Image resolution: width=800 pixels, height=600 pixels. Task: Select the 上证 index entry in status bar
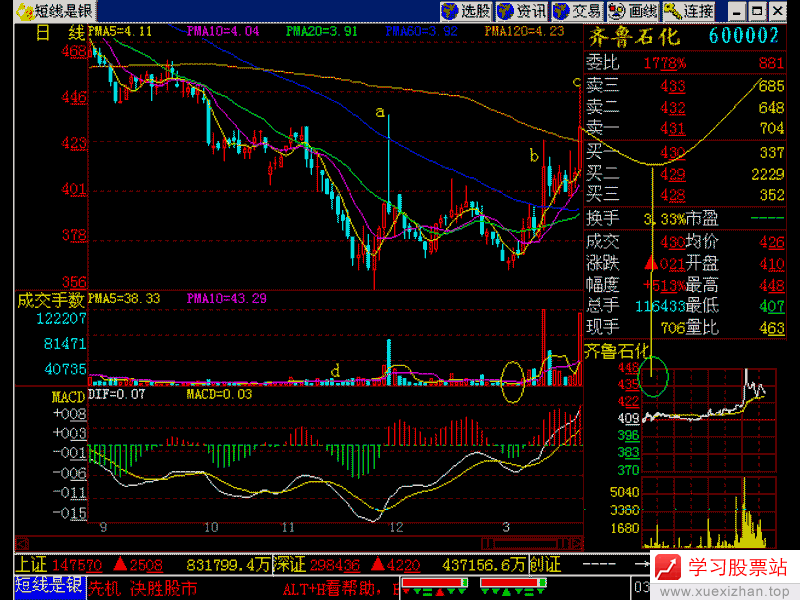pos(31,564)
